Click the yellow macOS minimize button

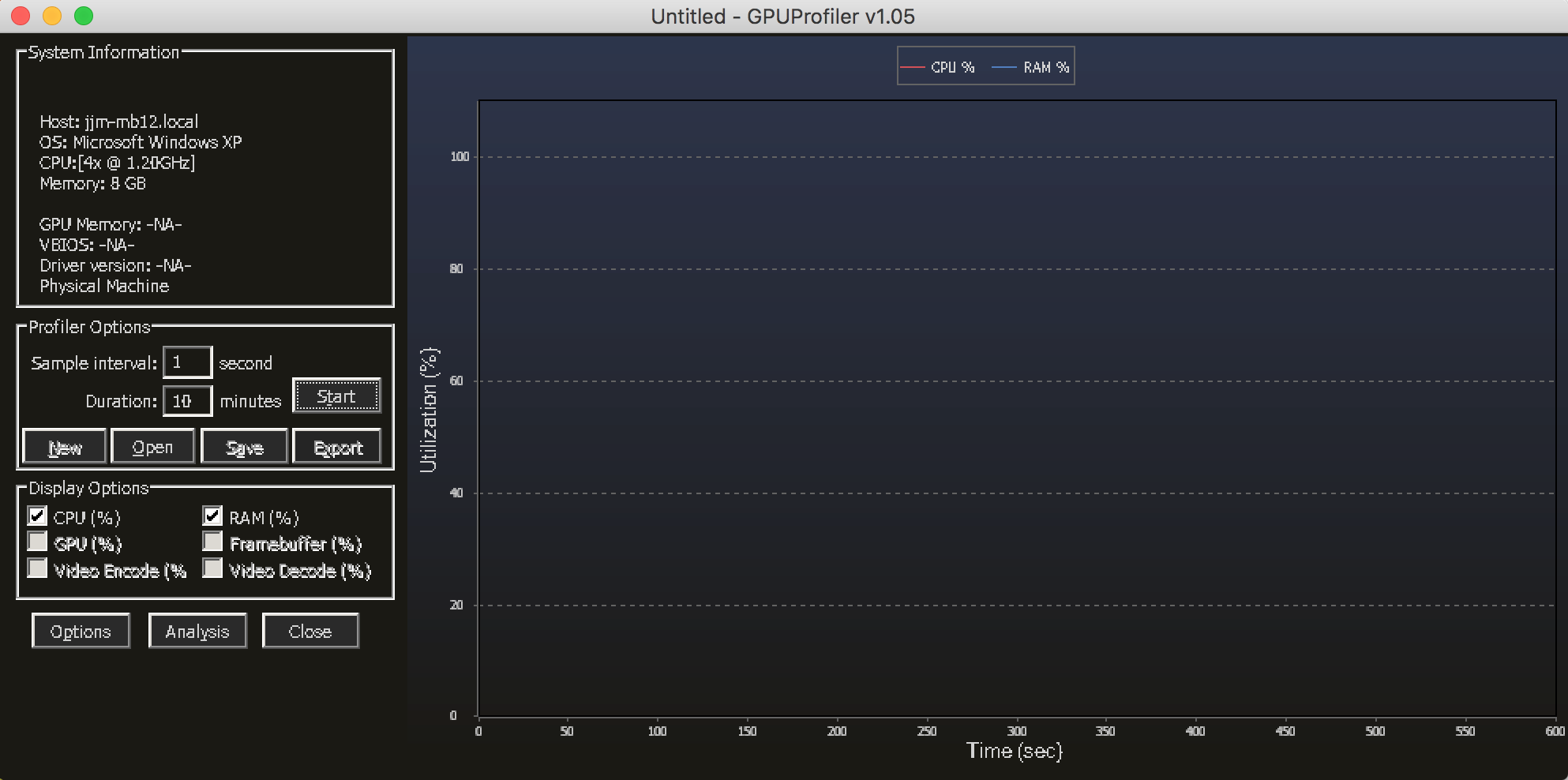[52, 16]
